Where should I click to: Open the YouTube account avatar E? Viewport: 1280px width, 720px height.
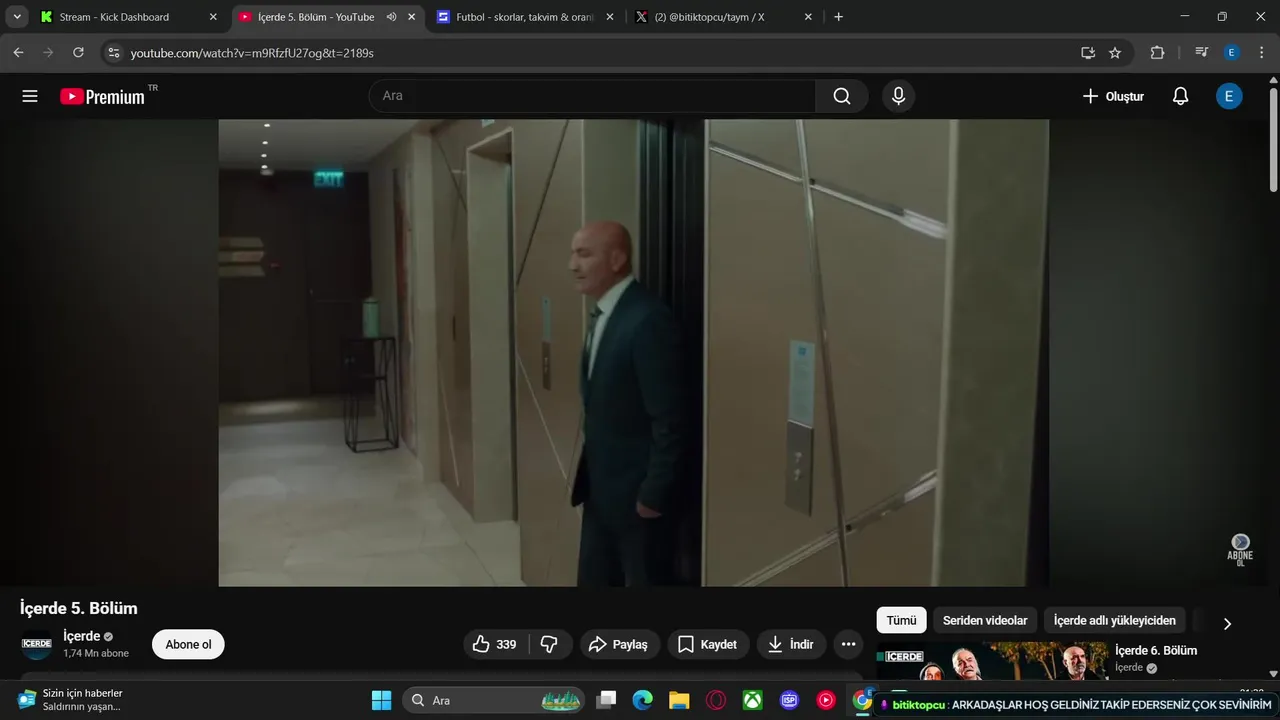[1229, 96]
